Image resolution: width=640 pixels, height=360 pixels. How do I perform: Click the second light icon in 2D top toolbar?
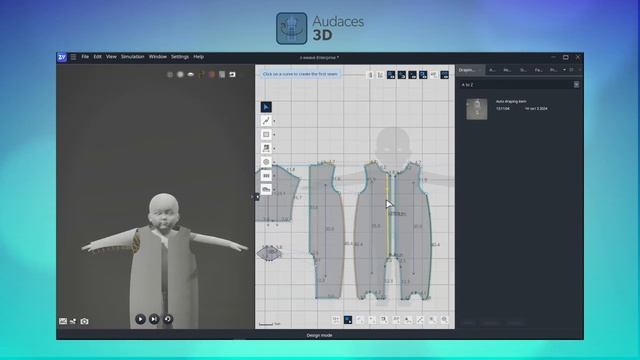click(380, 75)
